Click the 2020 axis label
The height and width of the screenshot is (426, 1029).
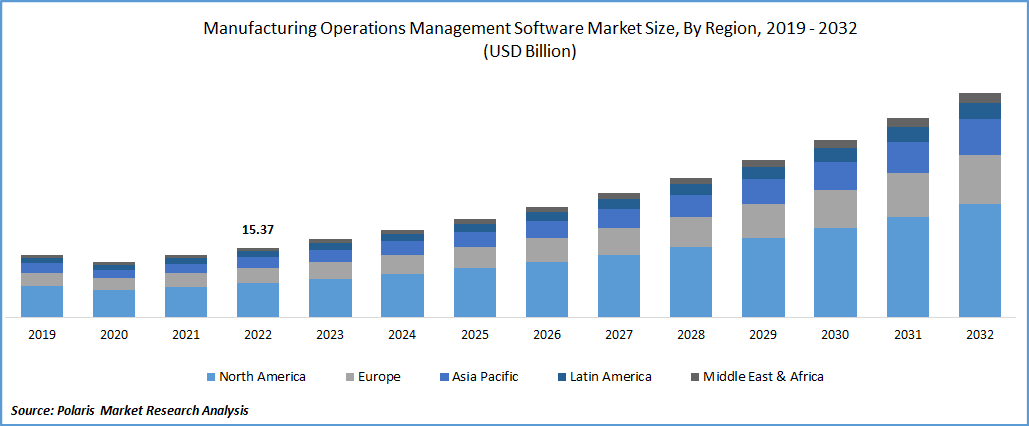click(x=114, y=334)
